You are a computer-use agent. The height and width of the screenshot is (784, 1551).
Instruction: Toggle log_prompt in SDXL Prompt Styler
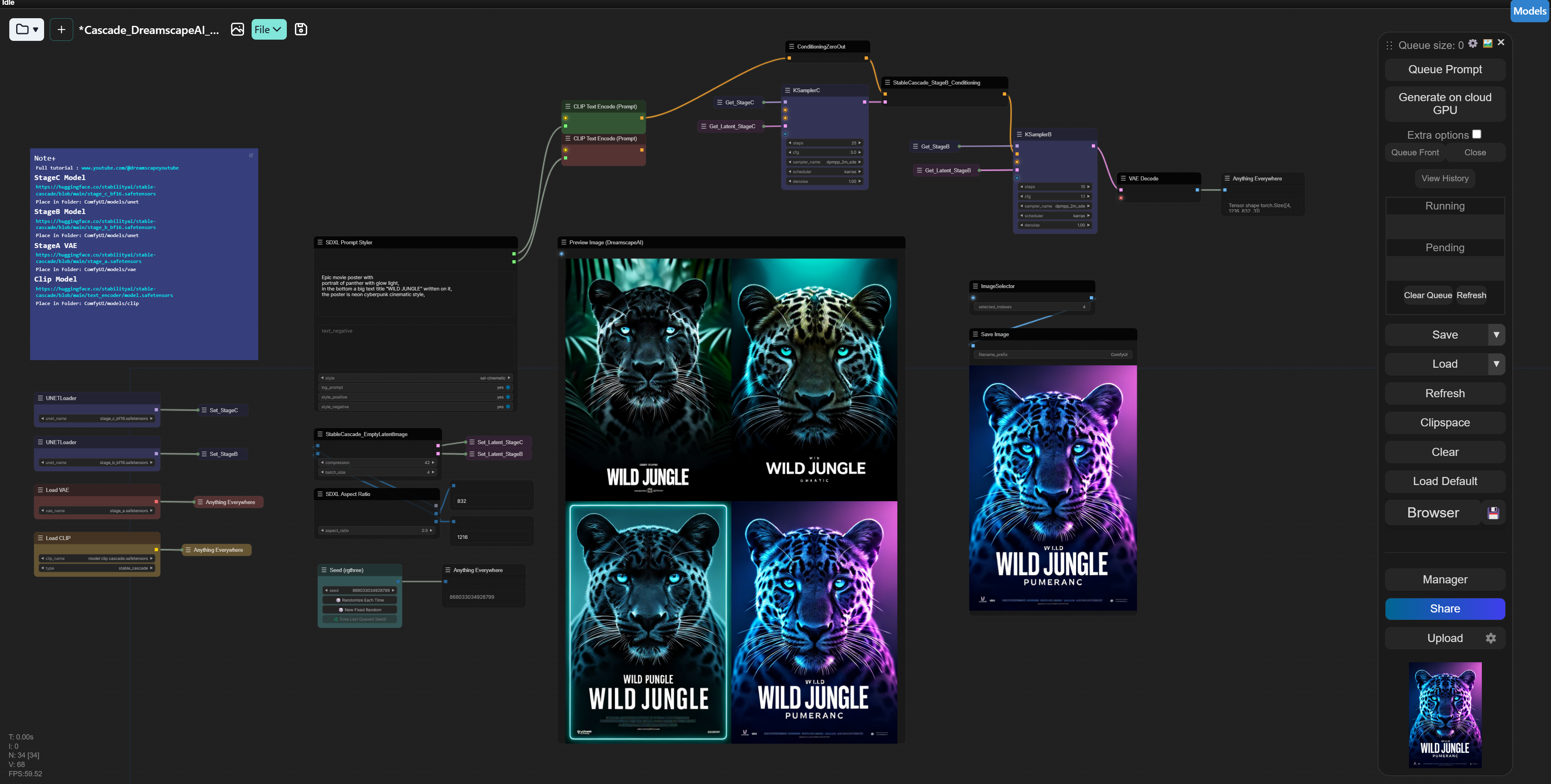(x=508, y=387)
